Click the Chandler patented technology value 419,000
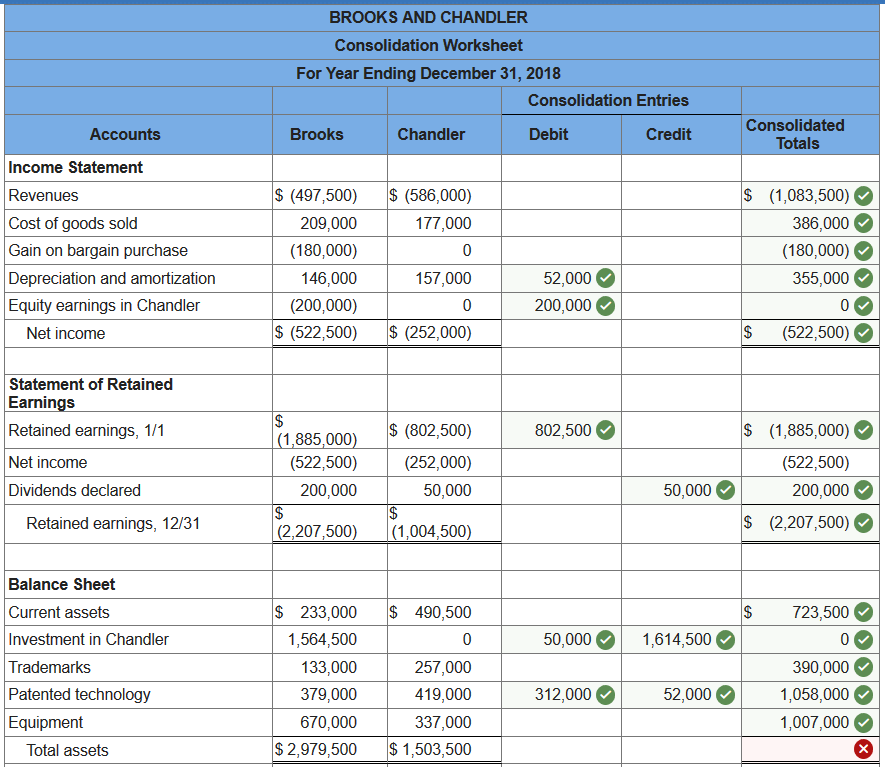 tap(443, 695)
